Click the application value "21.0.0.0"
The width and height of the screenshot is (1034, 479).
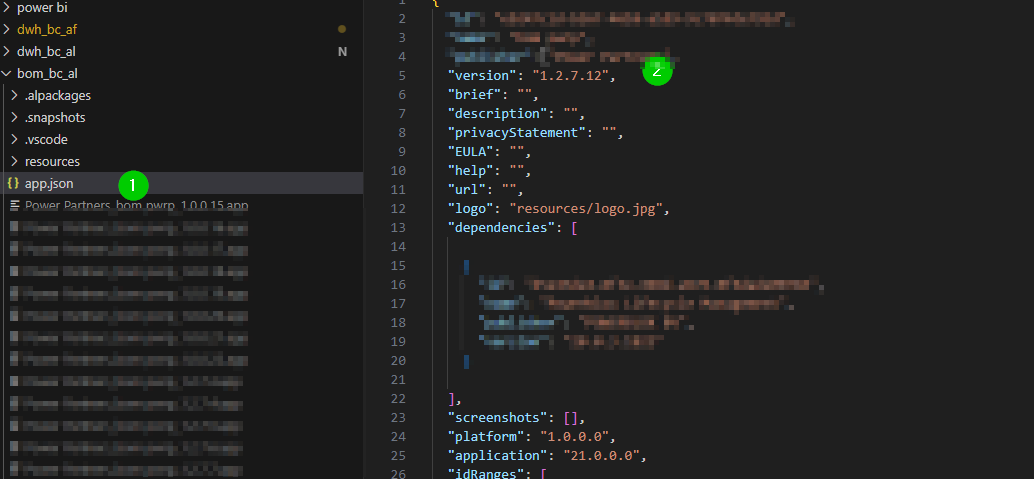(601, 456)
